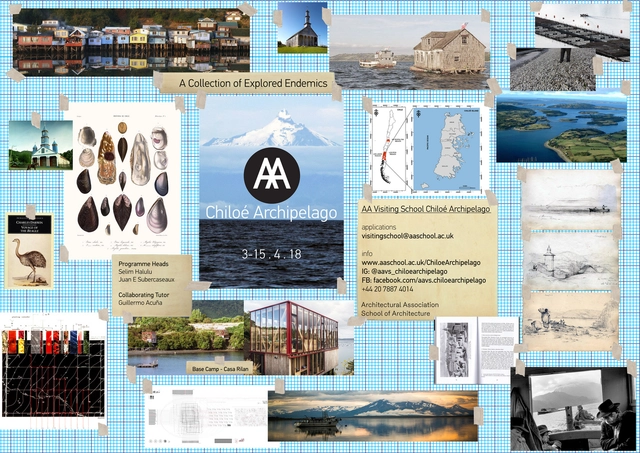The height and width of the screenshot is (453, 640).
Task: Select the blue and white church photo
Action: [41, 145]
